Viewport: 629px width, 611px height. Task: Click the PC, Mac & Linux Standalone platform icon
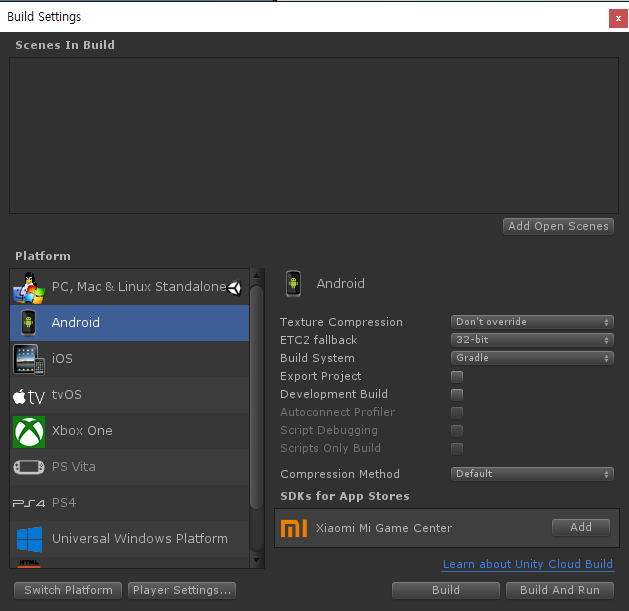point(28,288)
